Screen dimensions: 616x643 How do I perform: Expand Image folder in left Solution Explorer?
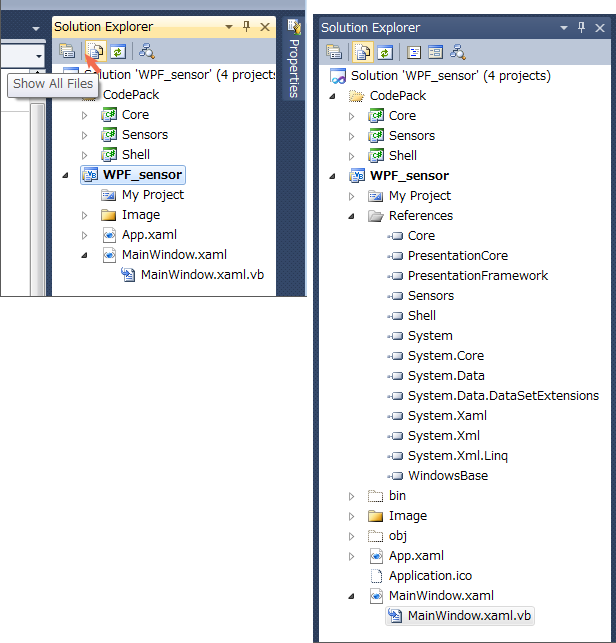point(84,215)
